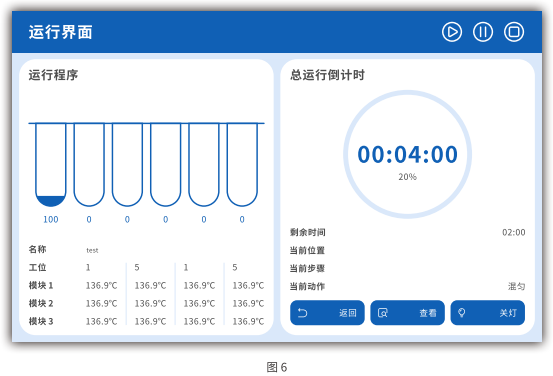Click the 当前位置 label
Image resolution: width=553 pixels, height=376 pixels.
pyautogui.click(x=307, y=250)
